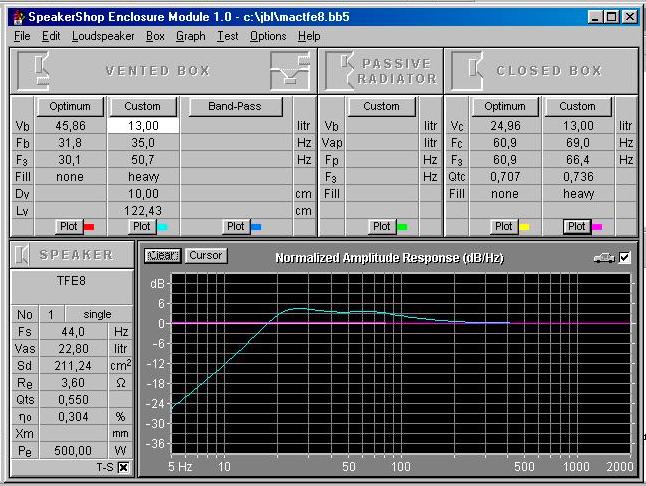Open the Options menu
This screenshot has height=486, width=646.
(268, 36)
